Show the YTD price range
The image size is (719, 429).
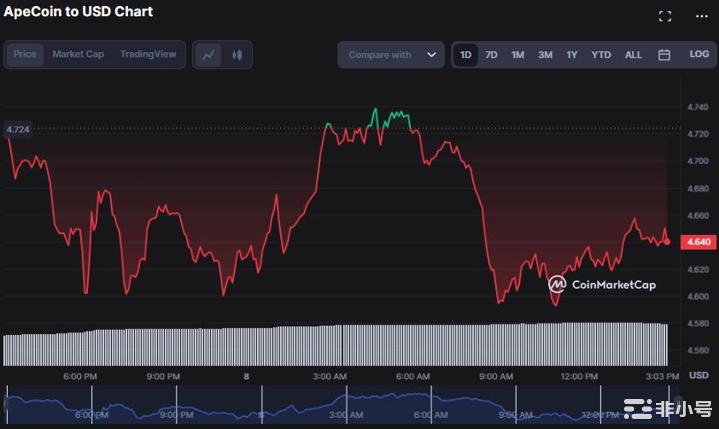[601, 55]
